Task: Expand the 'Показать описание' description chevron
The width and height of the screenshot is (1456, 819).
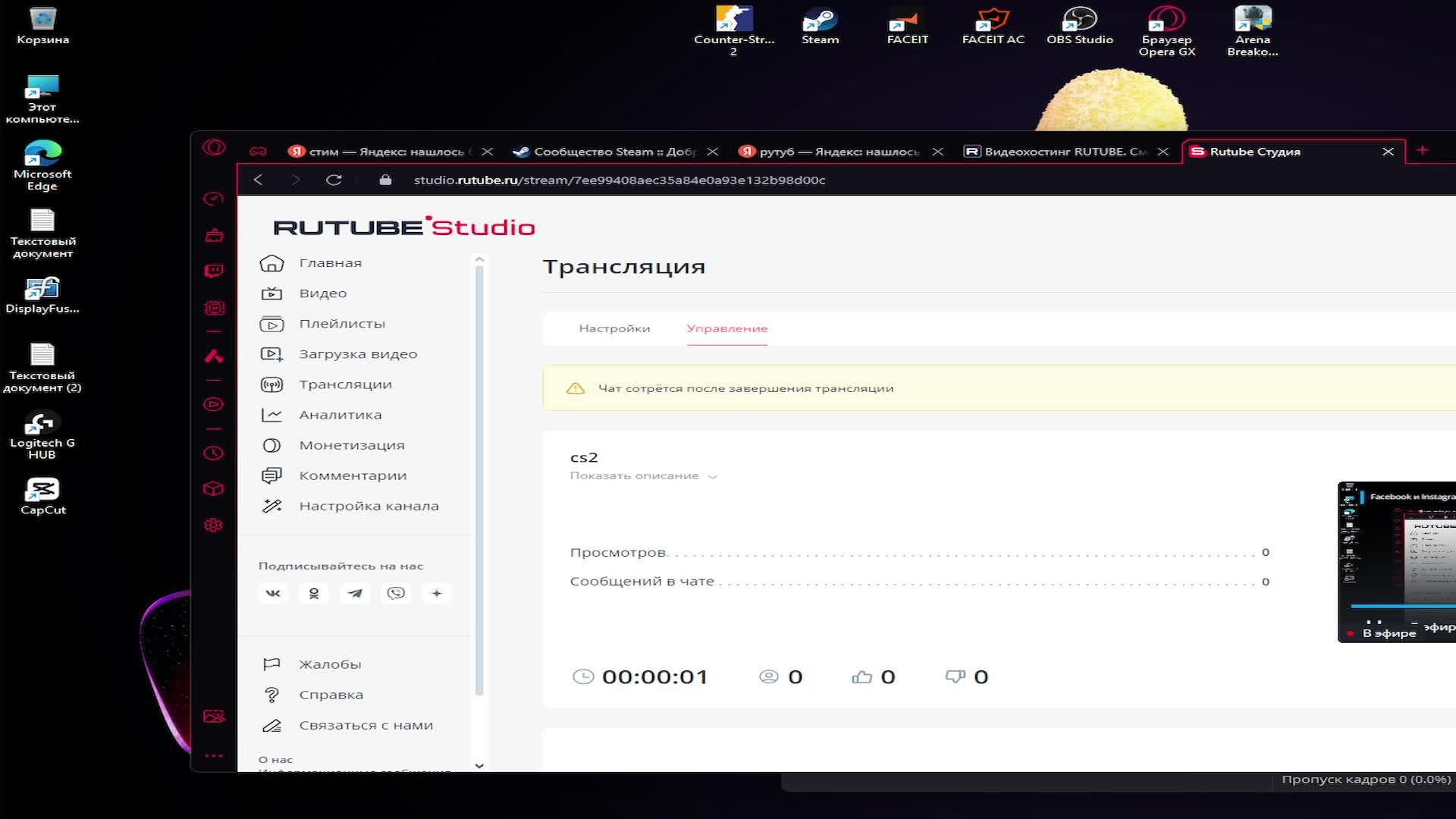Action: coord(712,477)
